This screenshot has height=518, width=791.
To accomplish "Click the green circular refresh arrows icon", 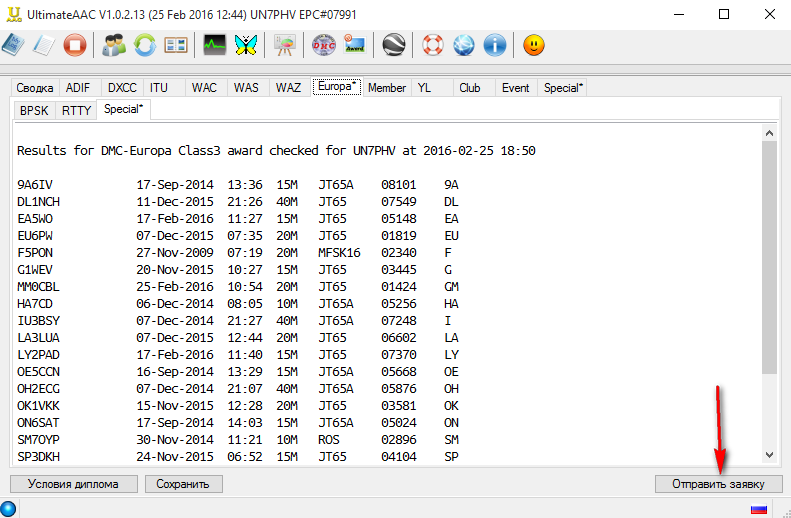I will [145, 45].
